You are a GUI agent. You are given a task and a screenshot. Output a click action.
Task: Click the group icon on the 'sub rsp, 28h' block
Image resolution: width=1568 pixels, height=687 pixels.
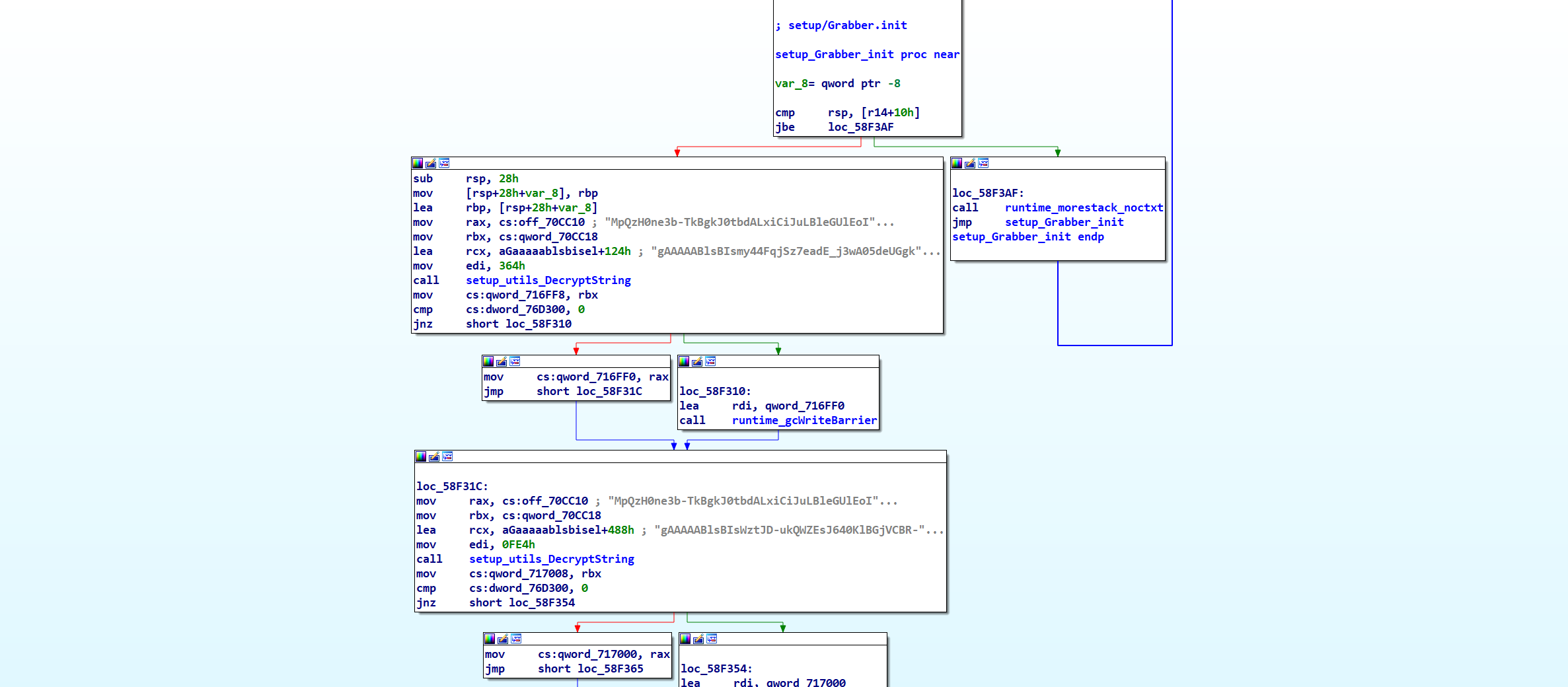click(x=444, y=163)
